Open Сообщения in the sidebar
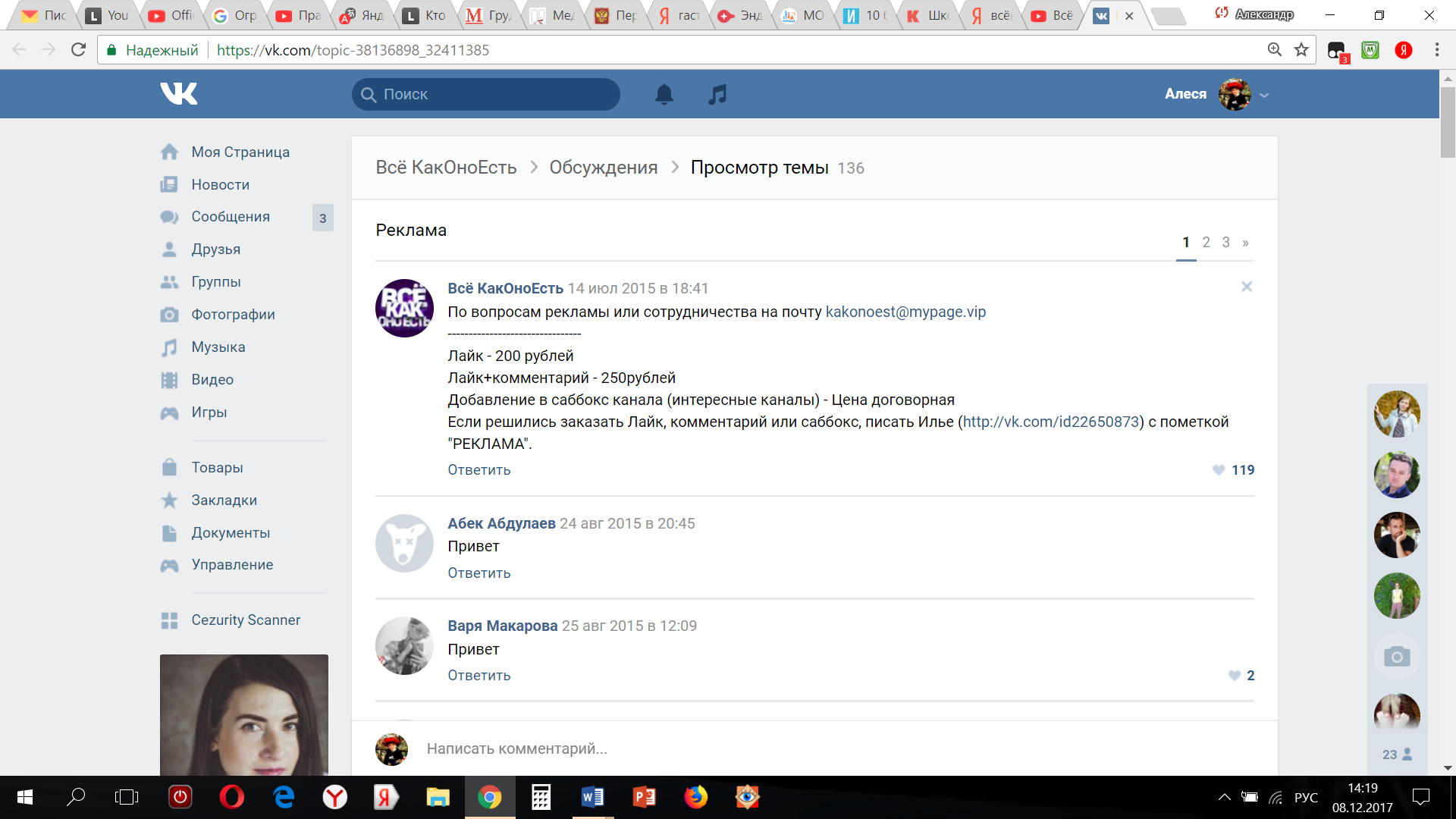Viewport: 1456px width, 819px height. (230, 217)
